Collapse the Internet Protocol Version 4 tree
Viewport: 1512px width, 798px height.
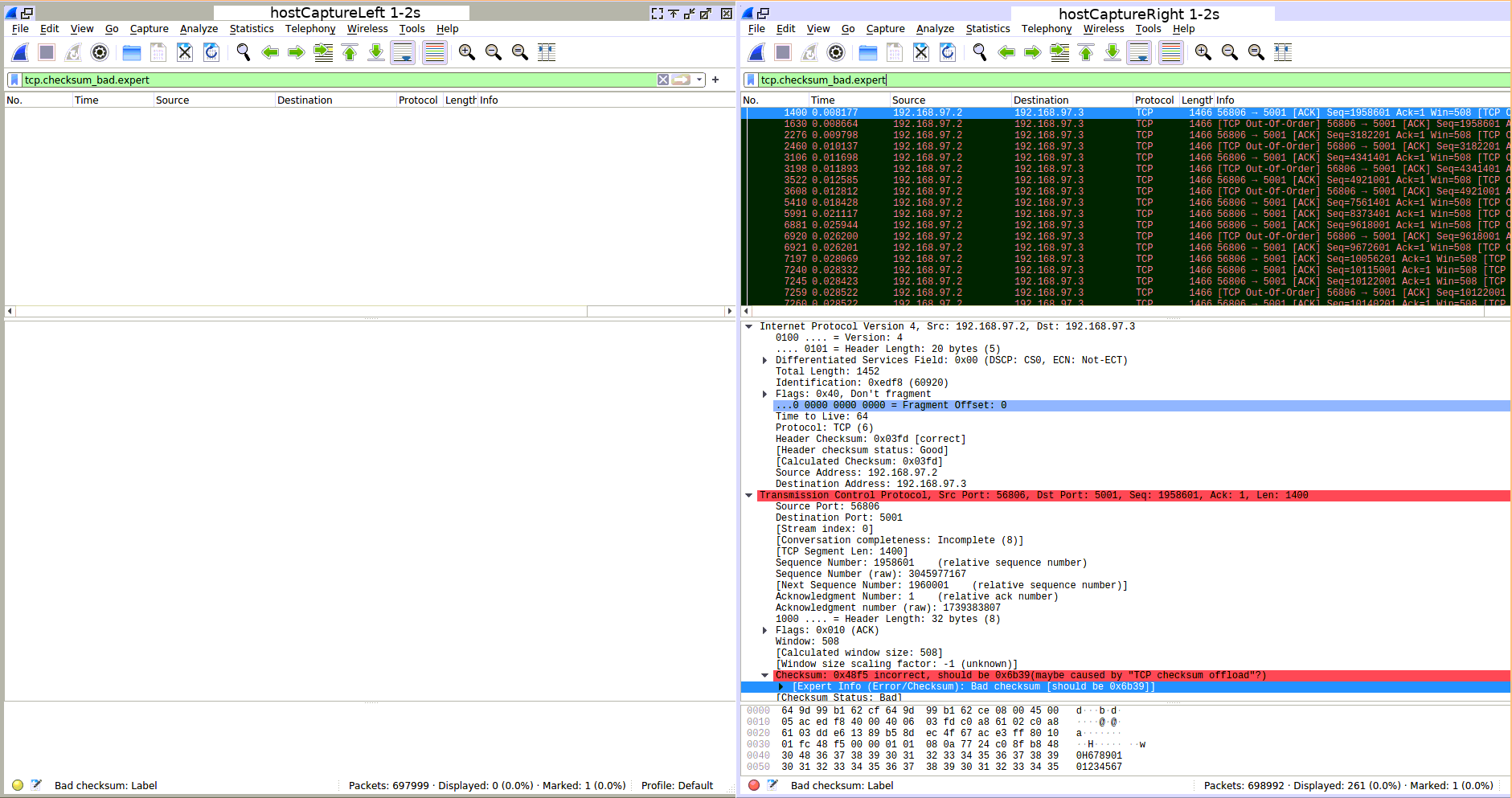pyautogui.click(x=750, y=326)
